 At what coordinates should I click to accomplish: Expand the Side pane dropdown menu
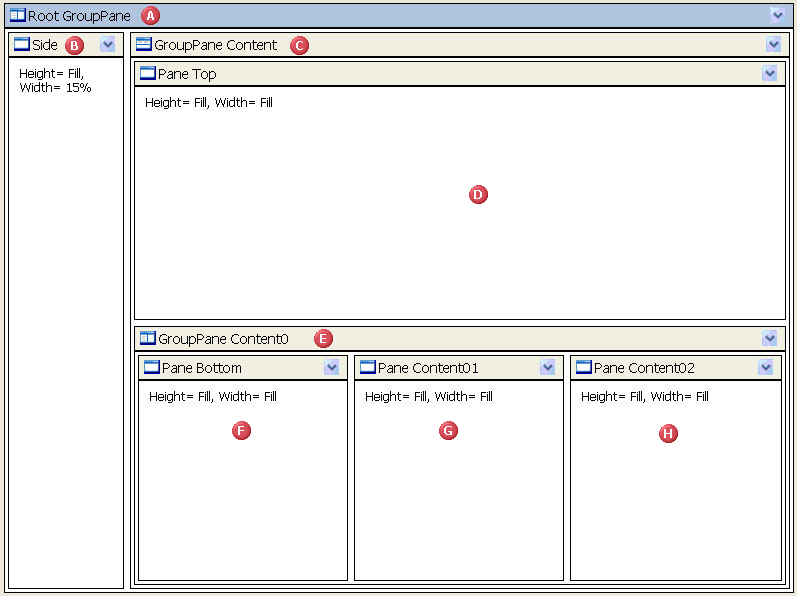[108, 45]
